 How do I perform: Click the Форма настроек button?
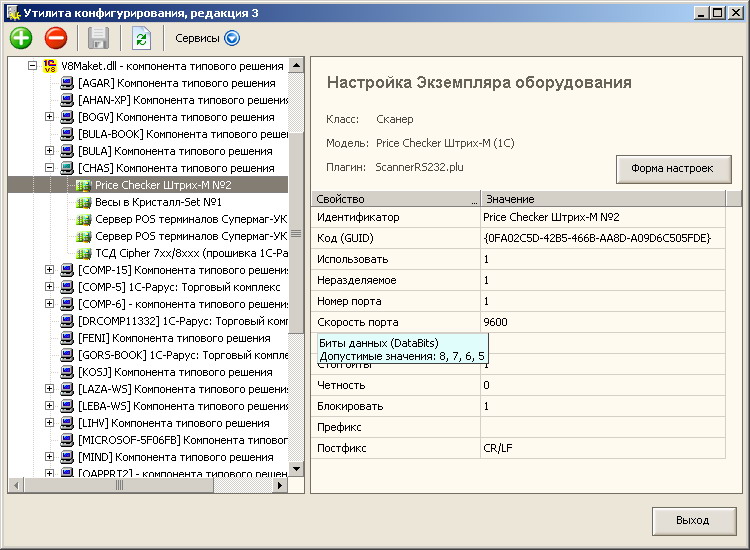(672, 168)
